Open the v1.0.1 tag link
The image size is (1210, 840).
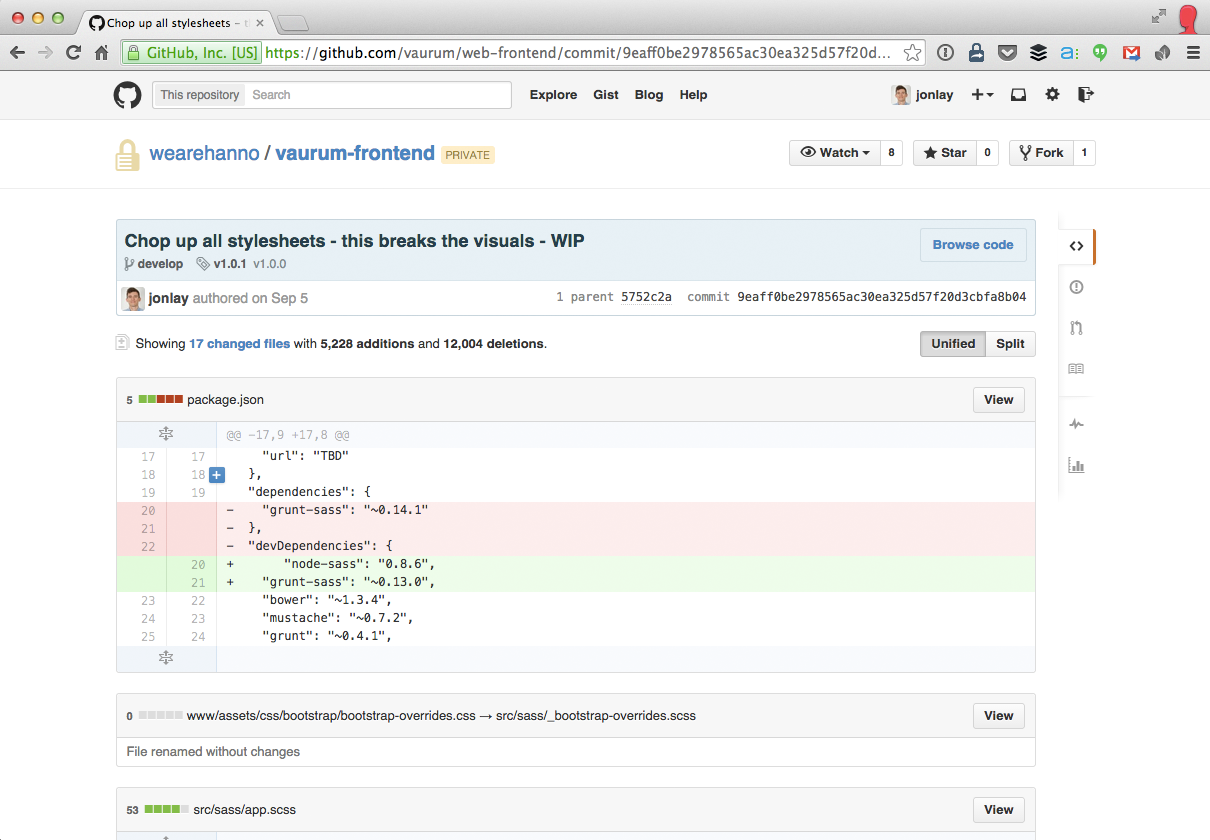pos(230,264)
